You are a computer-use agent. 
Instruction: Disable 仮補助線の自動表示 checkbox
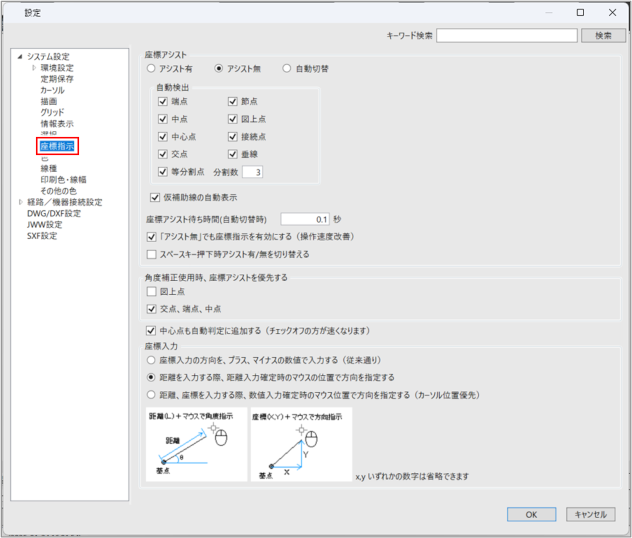click(x=155, y=197)
